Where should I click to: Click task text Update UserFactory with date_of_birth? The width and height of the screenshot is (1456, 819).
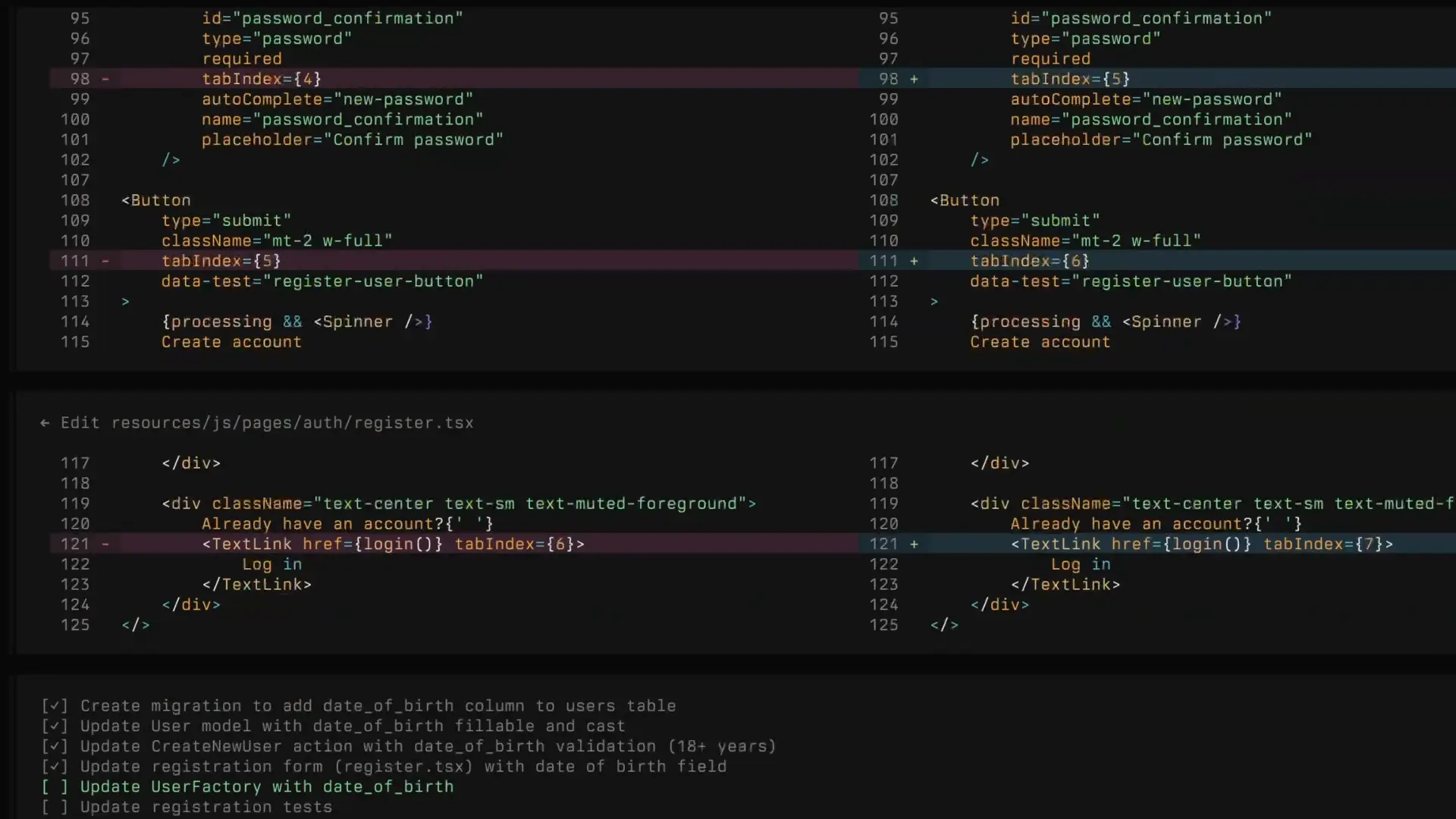click(267, 787)
